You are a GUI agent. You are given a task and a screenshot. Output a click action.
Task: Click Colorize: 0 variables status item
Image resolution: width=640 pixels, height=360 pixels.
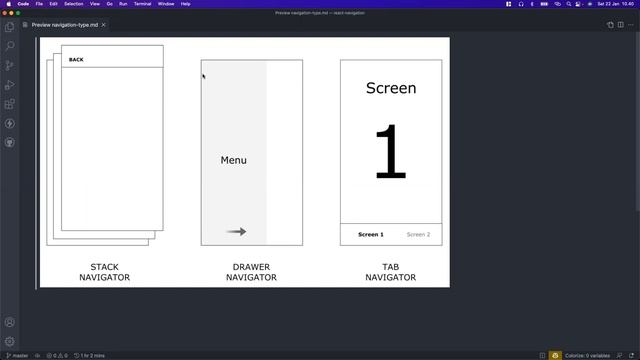pyautogui.click(x=587, y=356)
